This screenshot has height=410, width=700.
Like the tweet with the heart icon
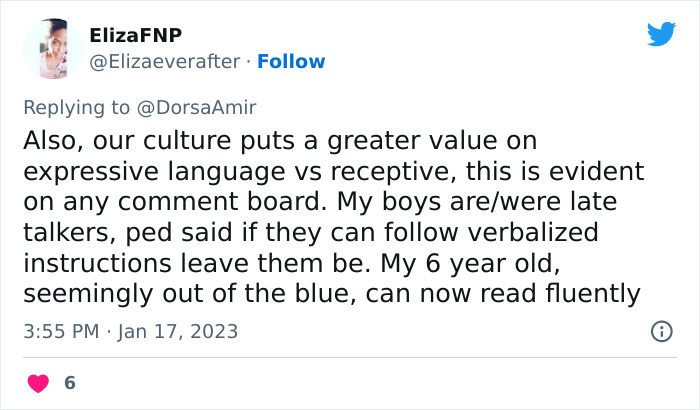tap(39, 383)
